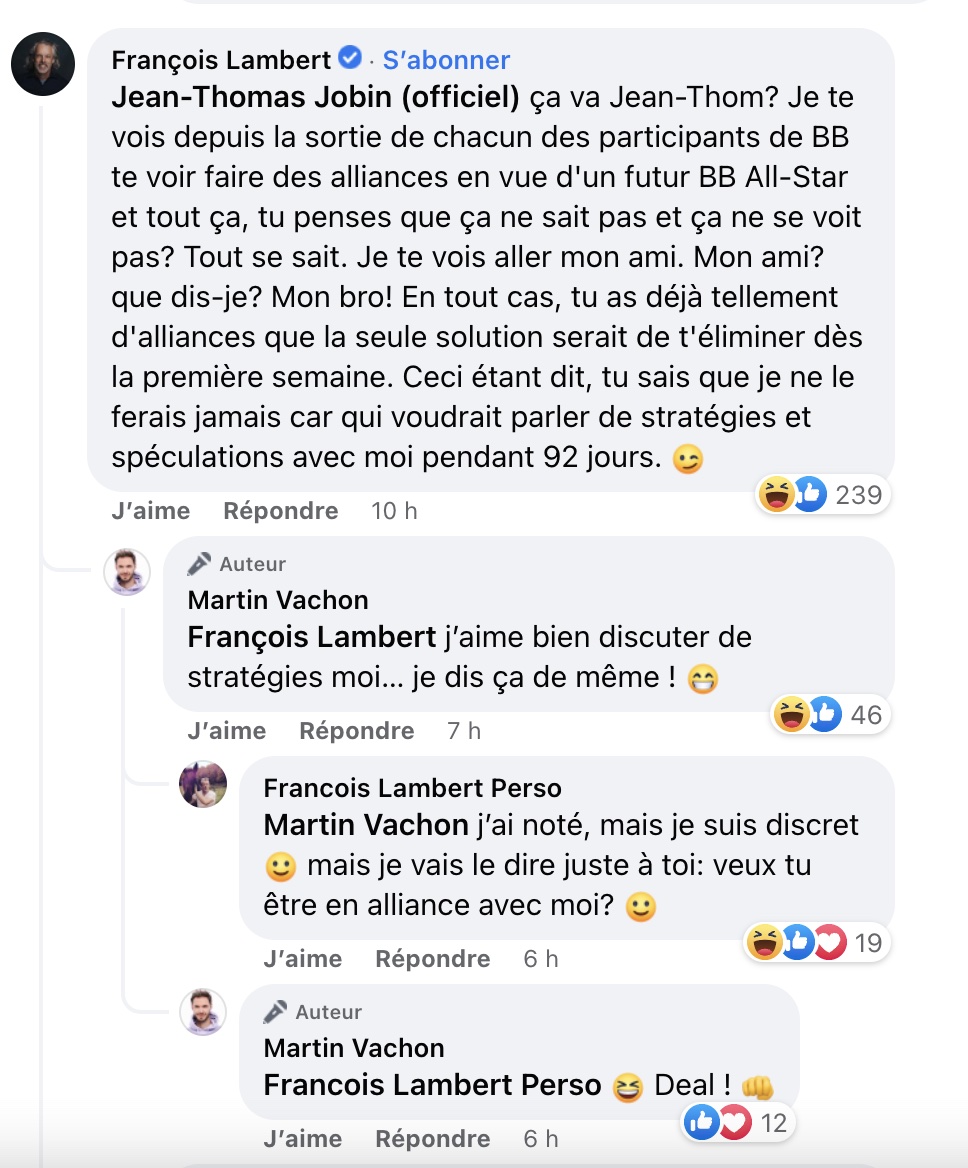
Task: Click the heart reaction icon beside count 12
Action: (x=737, y=1122)
